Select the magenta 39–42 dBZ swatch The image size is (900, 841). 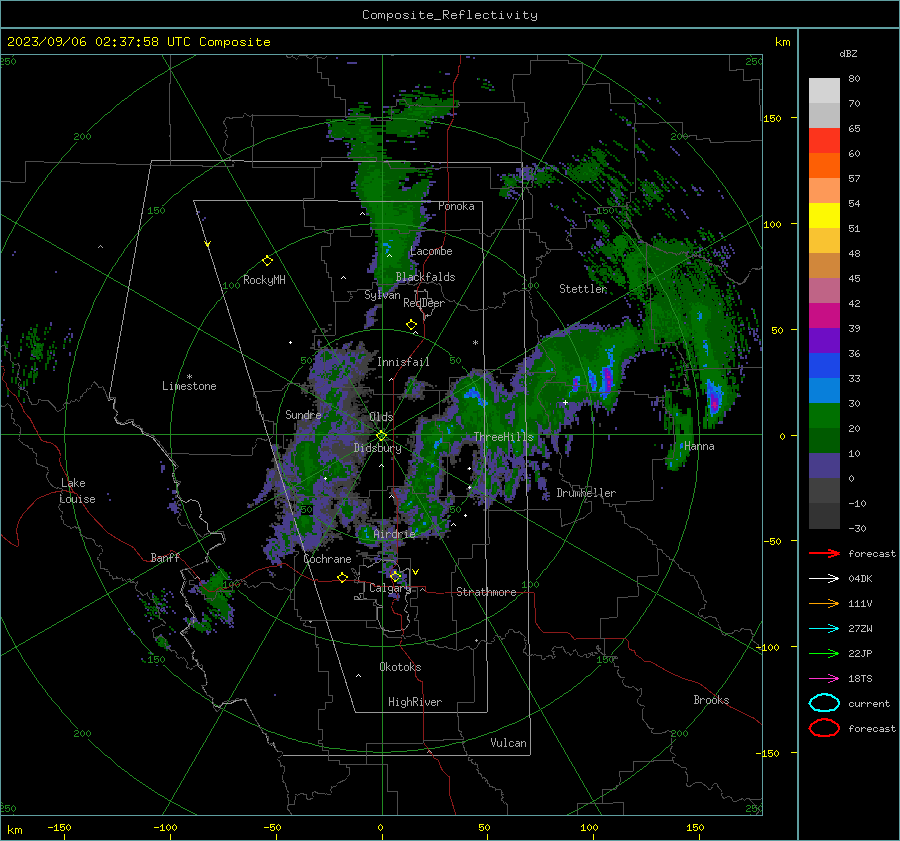[824, 316]
